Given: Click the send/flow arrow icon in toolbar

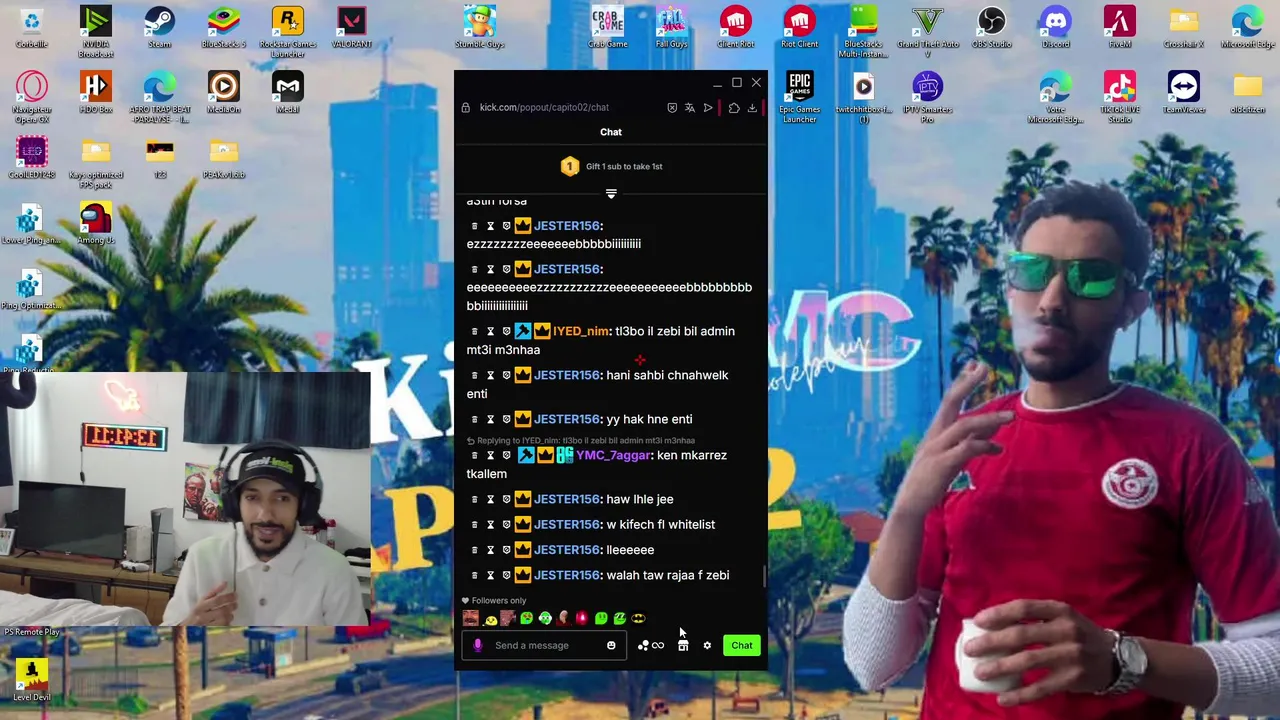Looking at the screenshot, I should point(708,108).
